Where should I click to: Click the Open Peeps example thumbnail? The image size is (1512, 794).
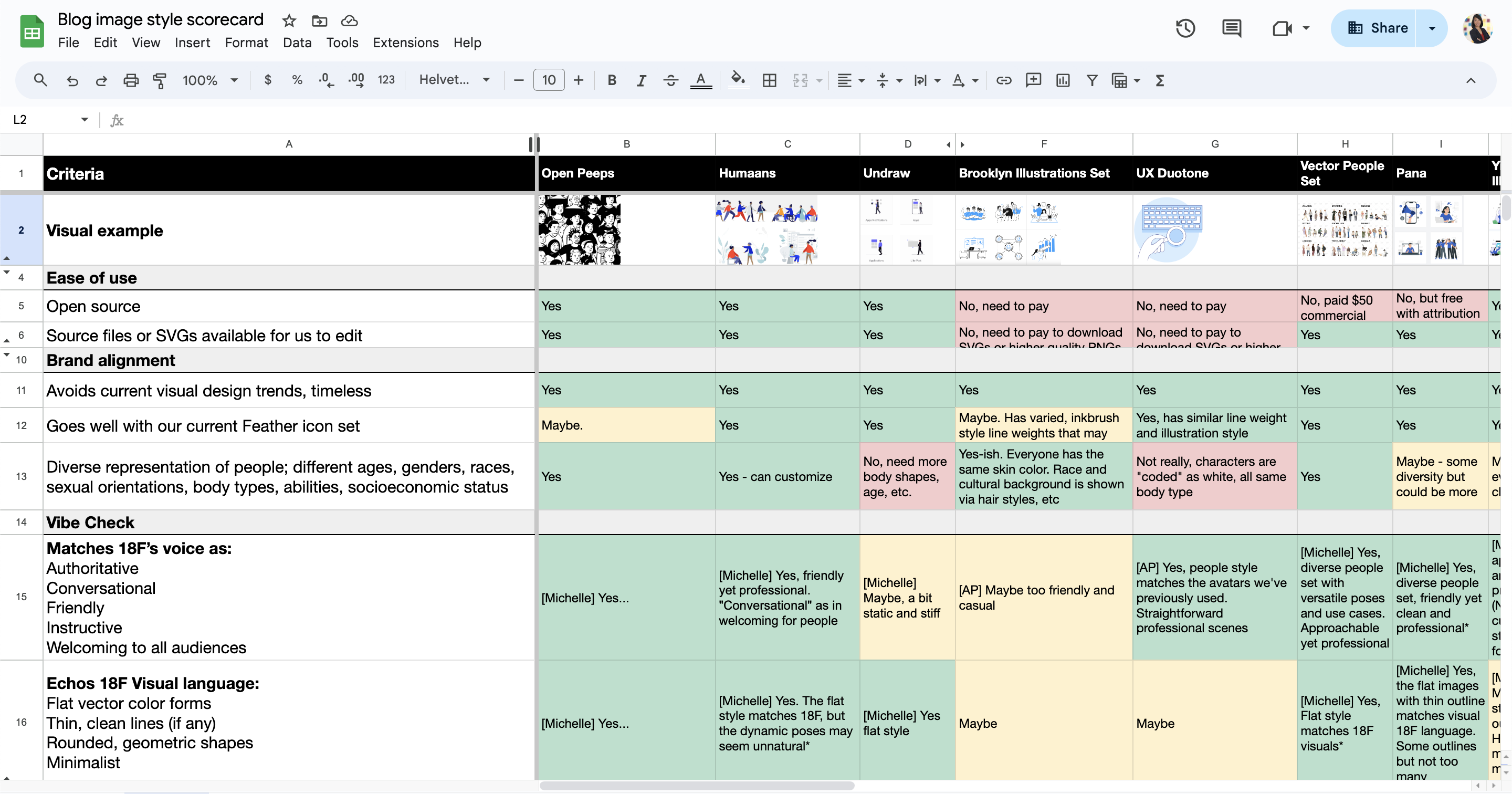[579, 229]
